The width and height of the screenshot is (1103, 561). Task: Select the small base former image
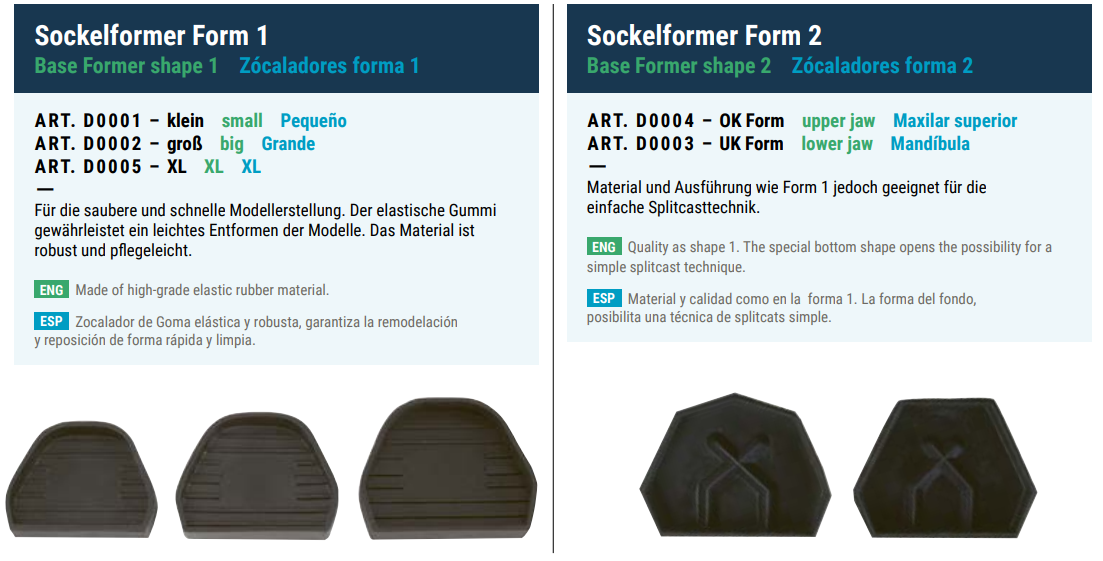tap(82, 479)
